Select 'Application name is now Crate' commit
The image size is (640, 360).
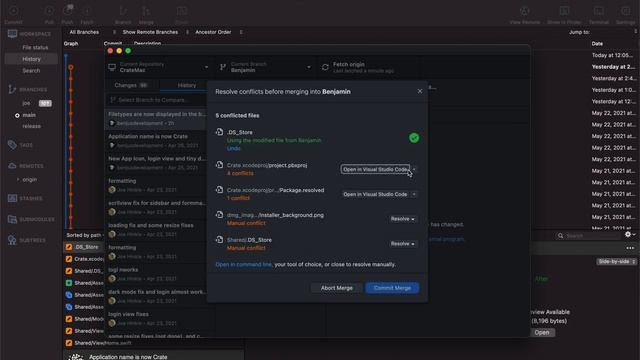click(x=156, y=140)
